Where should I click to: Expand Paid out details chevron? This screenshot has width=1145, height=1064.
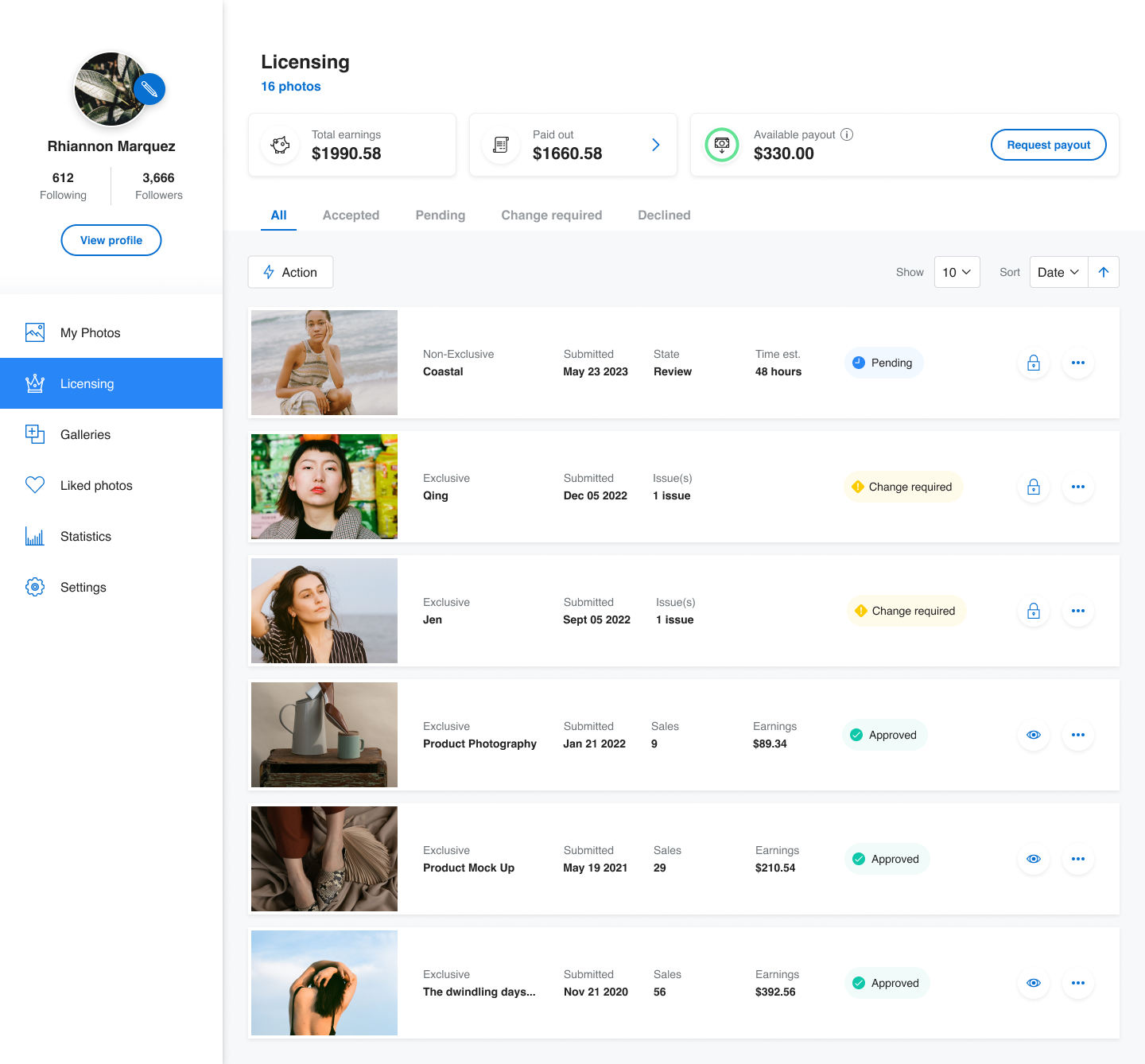656,145
